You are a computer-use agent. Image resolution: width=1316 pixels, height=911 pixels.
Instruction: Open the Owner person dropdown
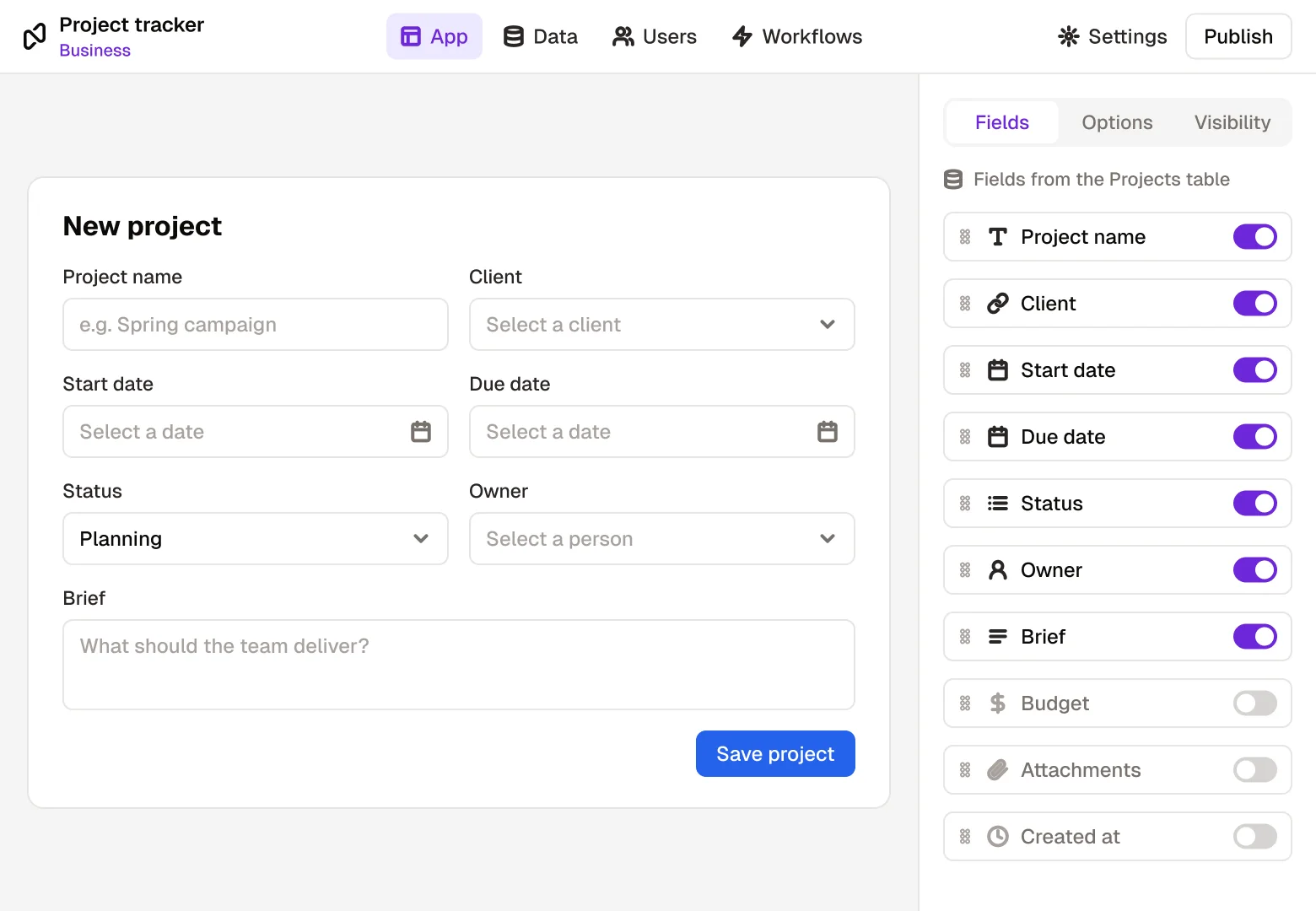point(662,539)
